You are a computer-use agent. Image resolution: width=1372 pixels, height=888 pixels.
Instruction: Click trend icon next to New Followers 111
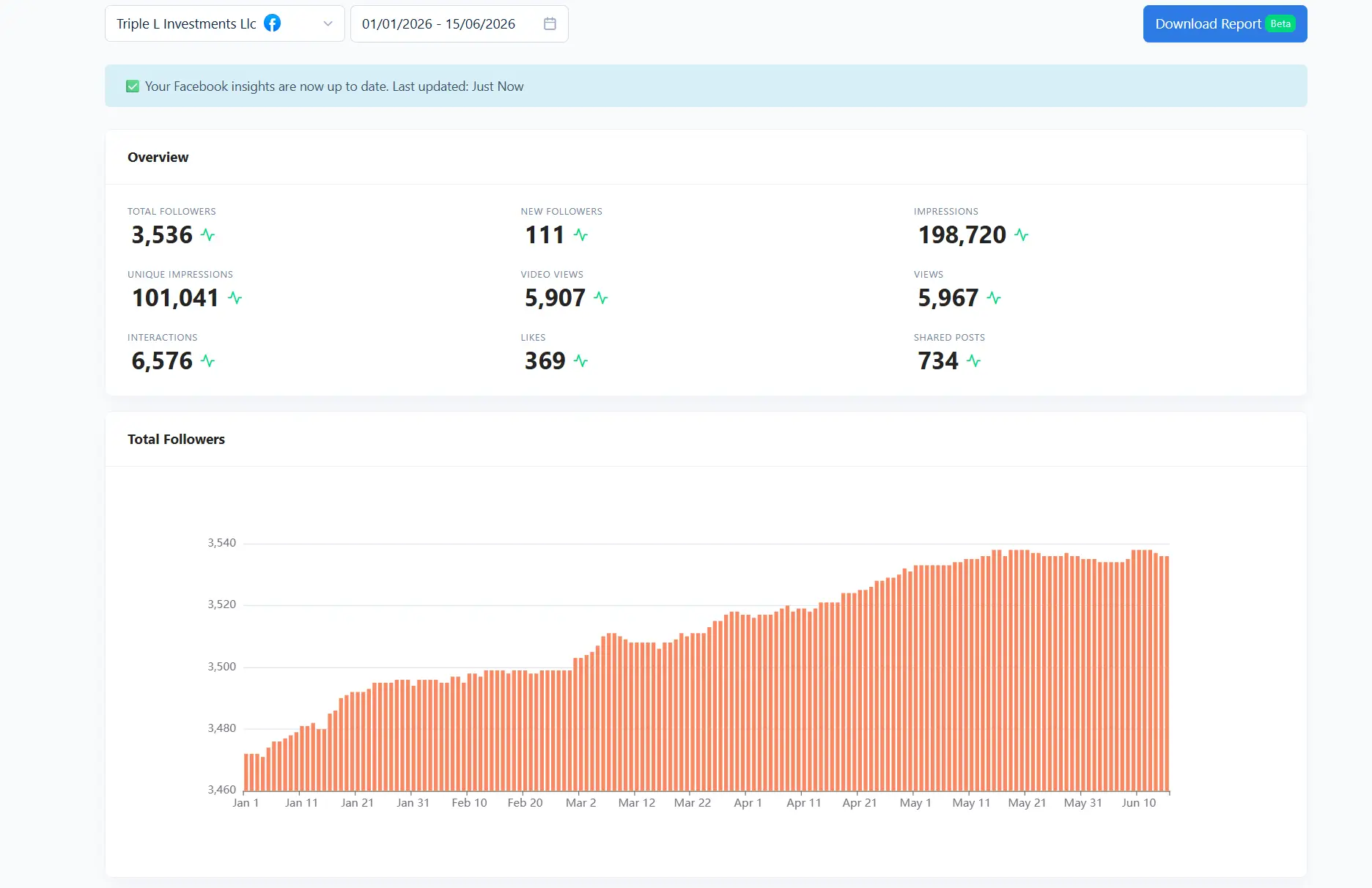pyautogui.click(x=581, y=235)
